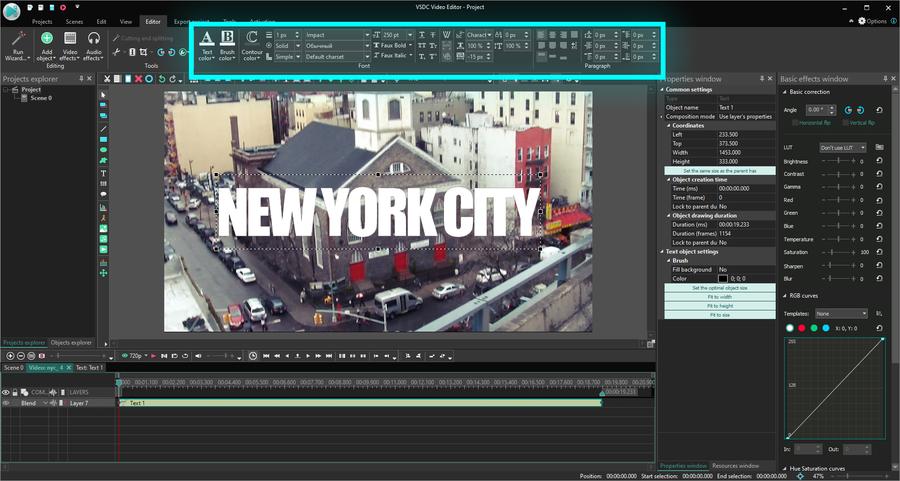Adjust the Contrast slider
Image resolution: width=900 pixels, height=481 pixels.
[839, 174]
